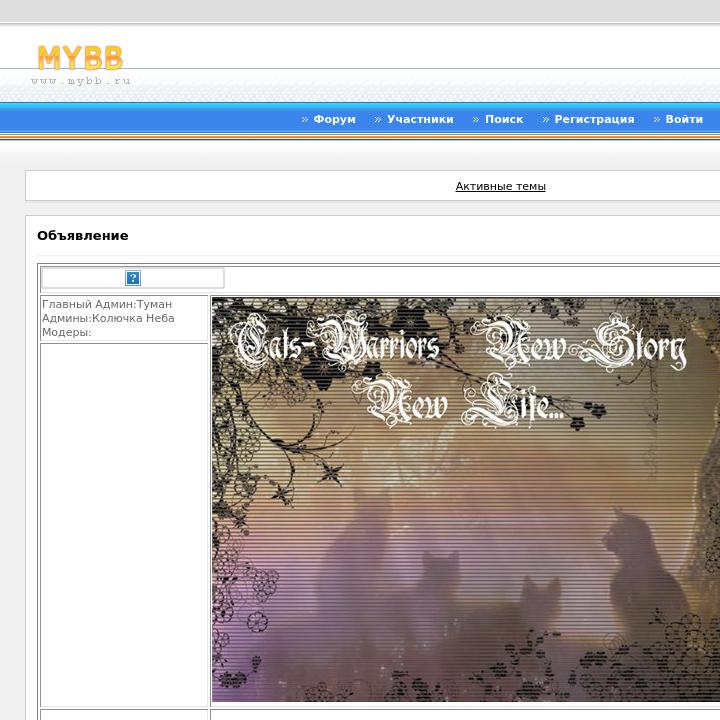
Task: Select the Объявление heading text
Action: point(83,236)
